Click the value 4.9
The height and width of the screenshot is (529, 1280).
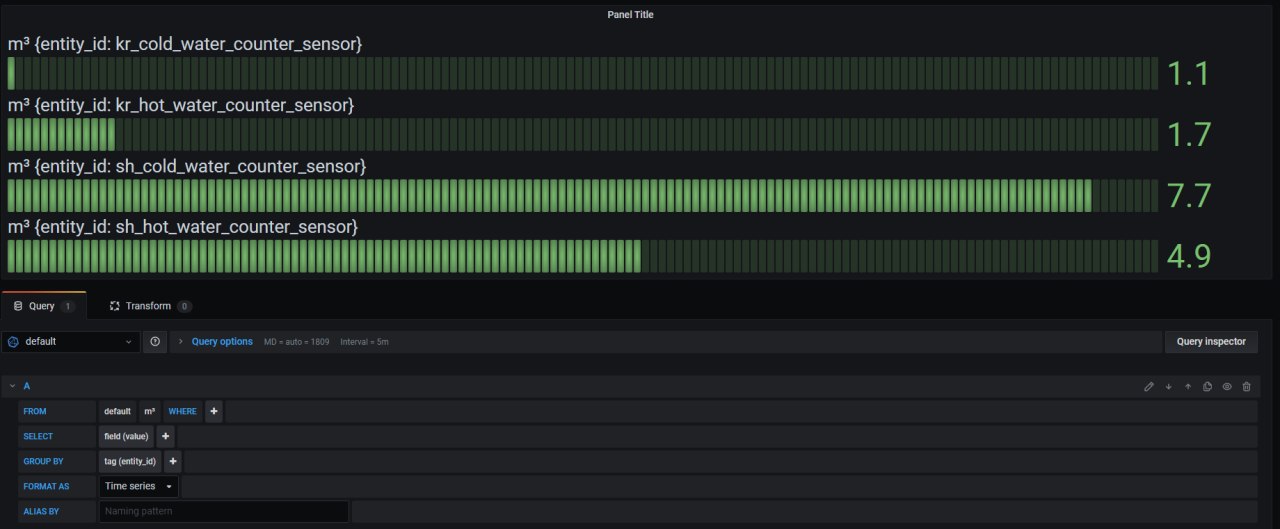(1189, 256)
